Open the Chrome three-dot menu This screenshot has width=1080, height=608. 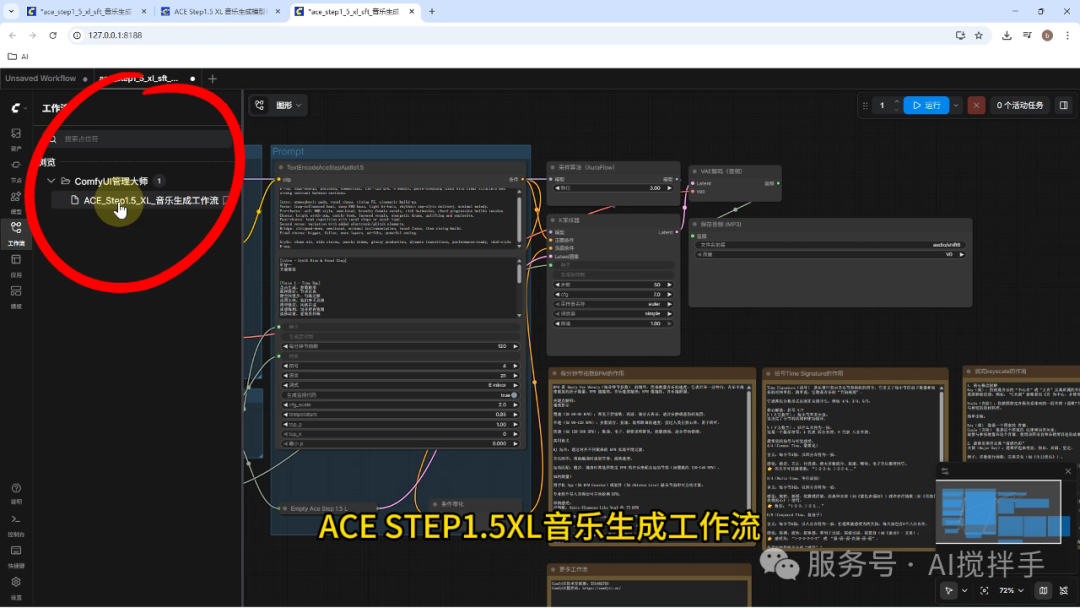coord(1068,35)
